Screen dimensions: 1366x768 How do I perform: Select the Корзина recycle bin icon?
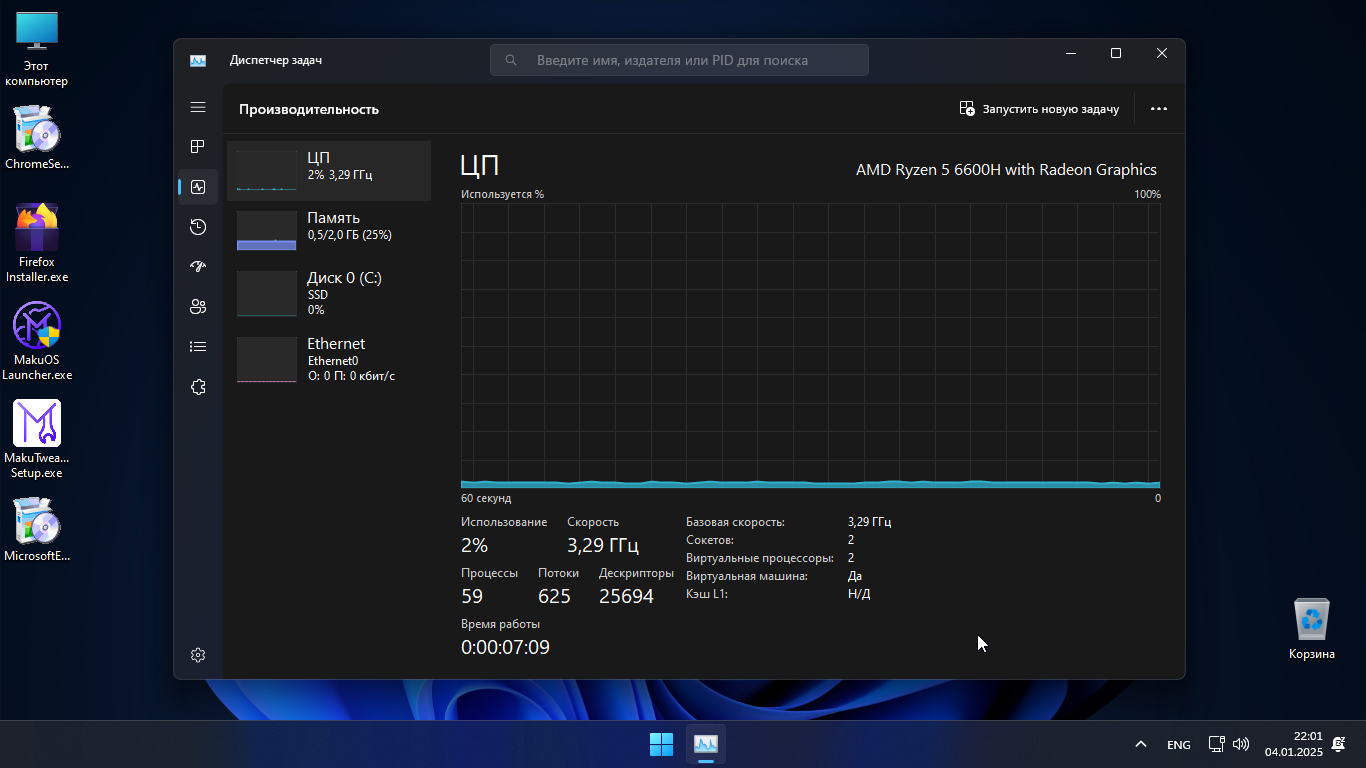pyautogui.click(x=1312, y=629)
